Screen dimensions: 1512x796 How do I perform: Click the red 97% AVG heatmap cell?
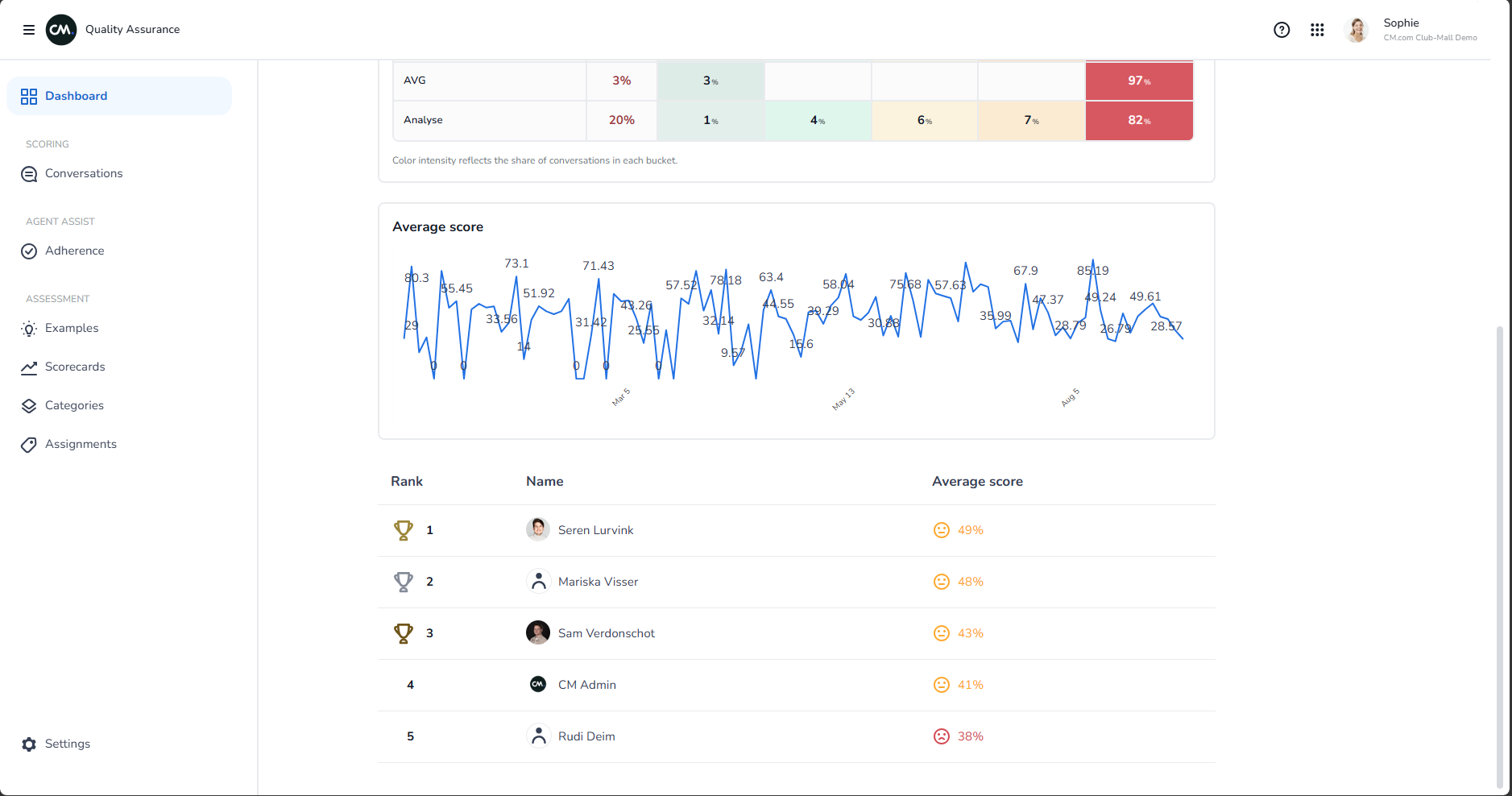[1139, 81]
